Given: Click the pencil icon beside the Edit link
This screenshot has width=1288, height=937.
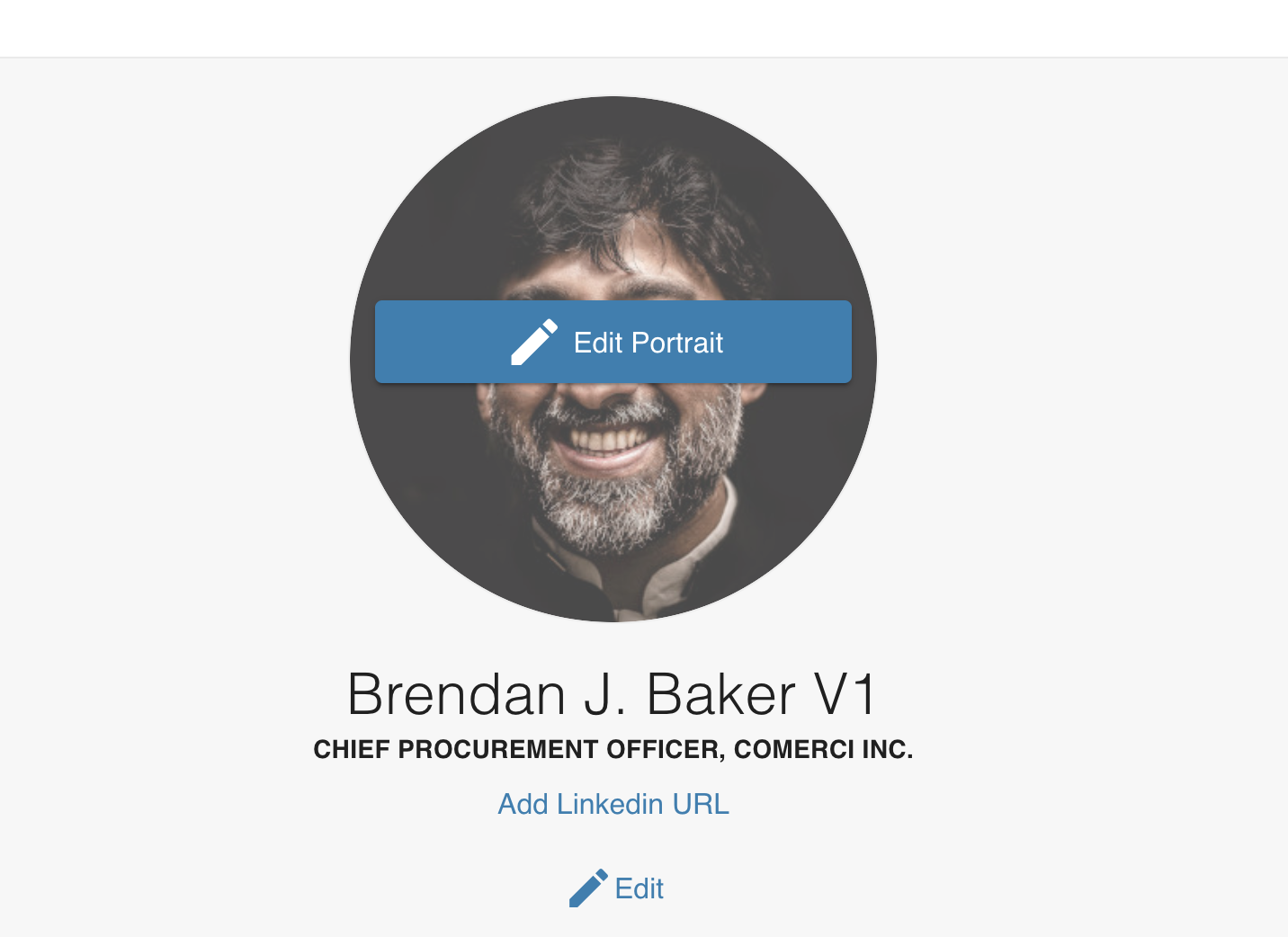Looking at the screenshot, I should coord(588,888).
